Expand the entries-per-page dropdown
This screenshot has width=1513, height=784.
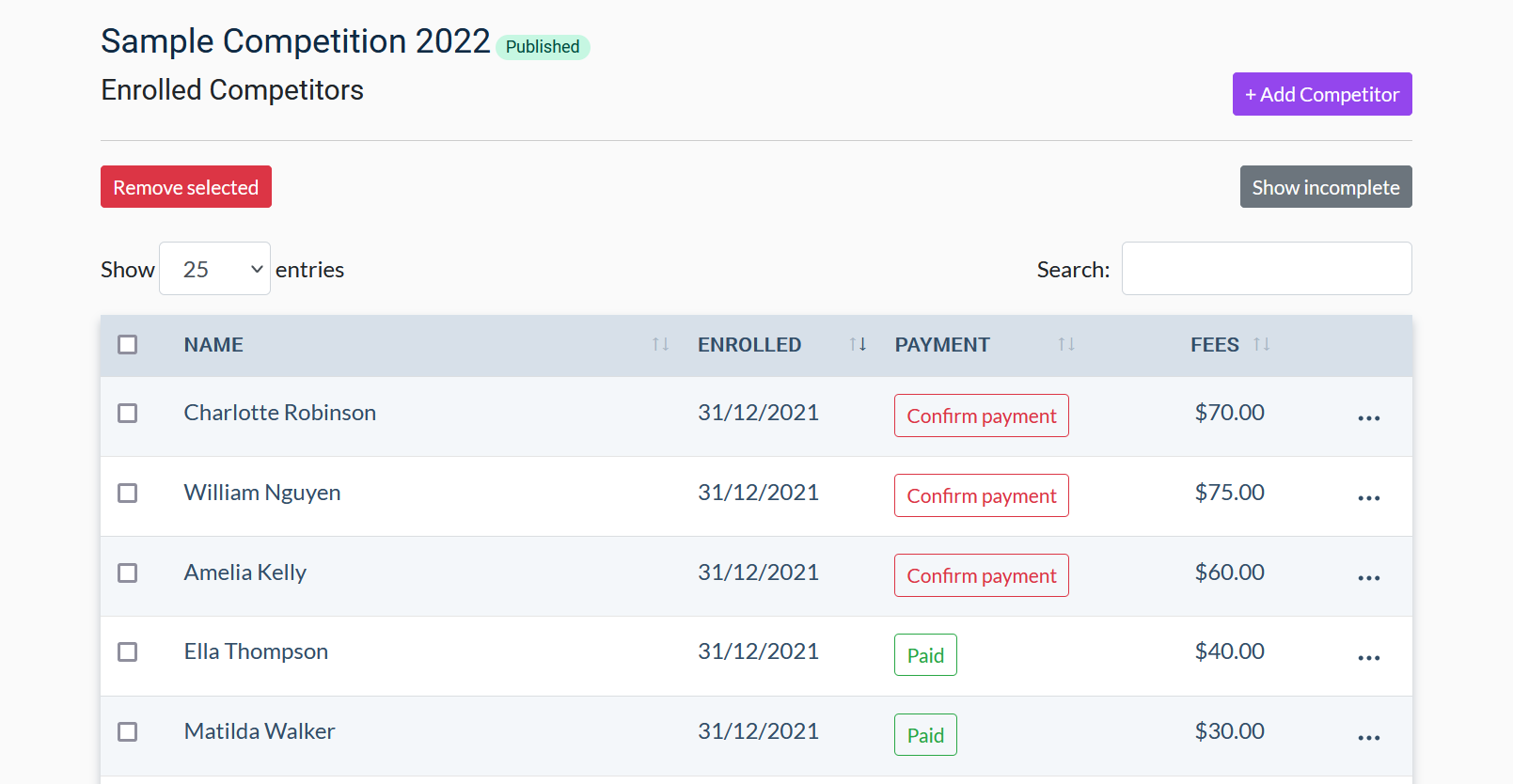214,269
